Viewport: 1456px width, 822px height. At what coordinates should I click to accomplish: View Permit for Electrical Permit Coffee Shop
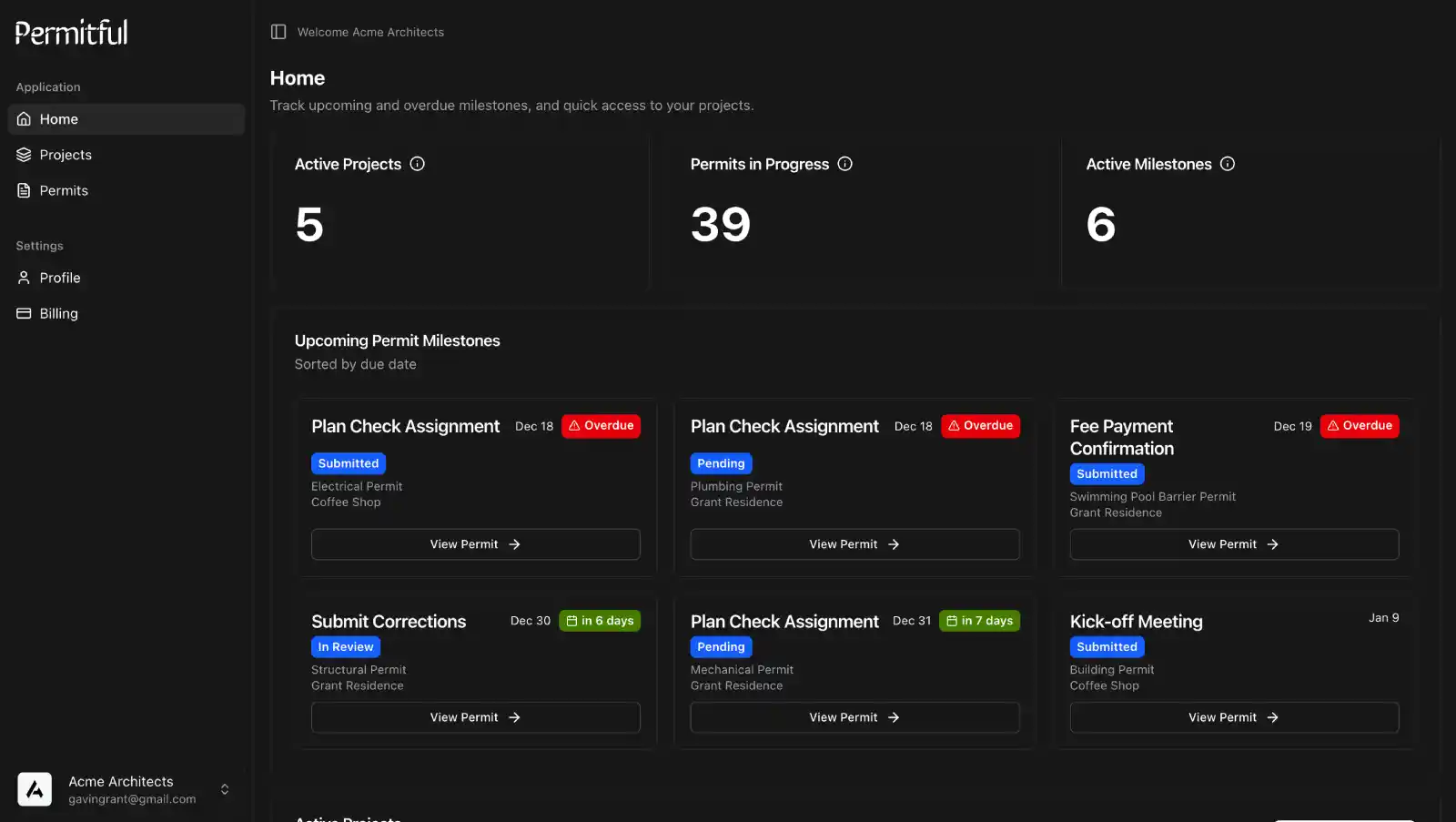(x=475, y=544)
